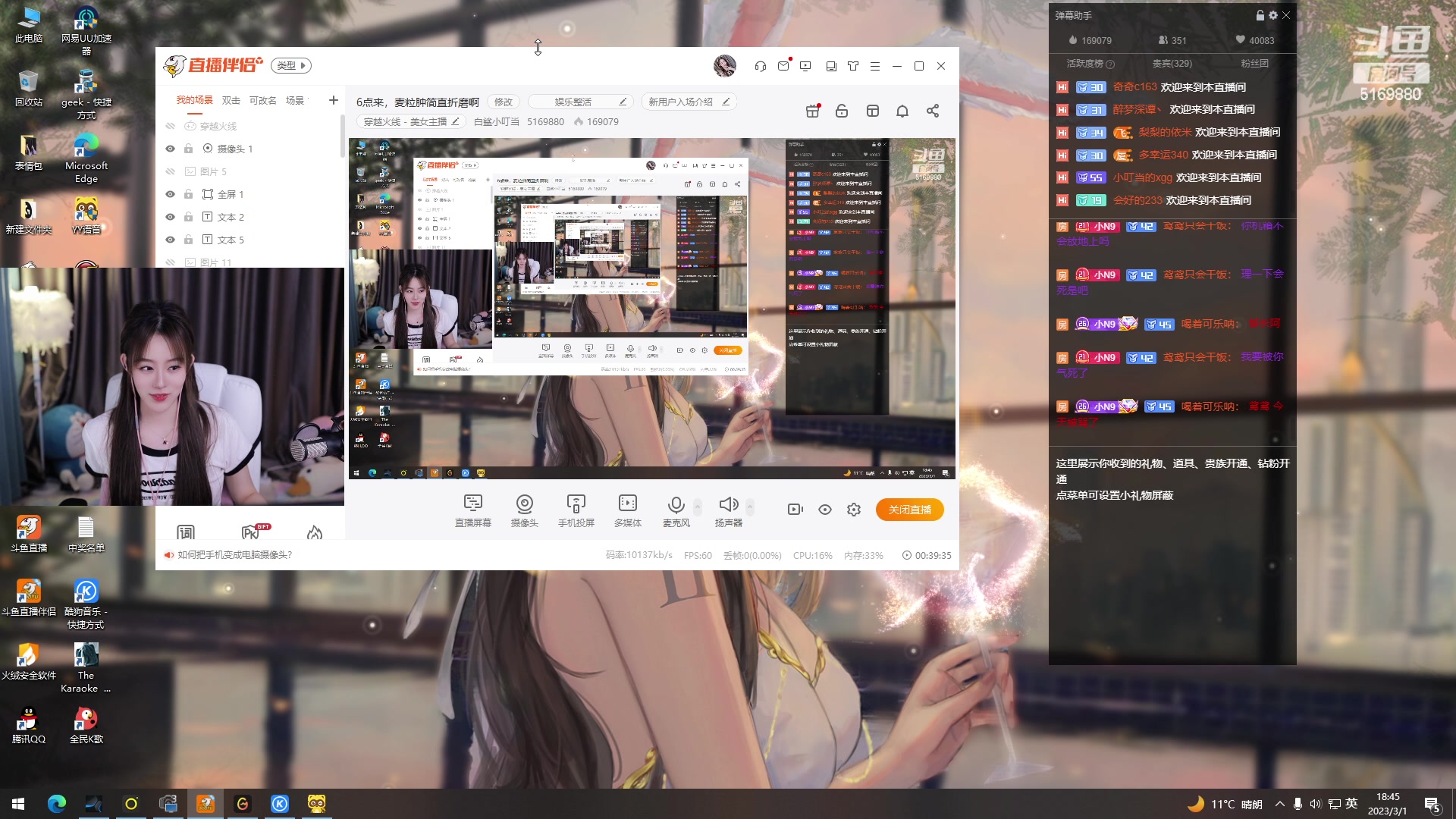Click the notification bell icon

902,111
